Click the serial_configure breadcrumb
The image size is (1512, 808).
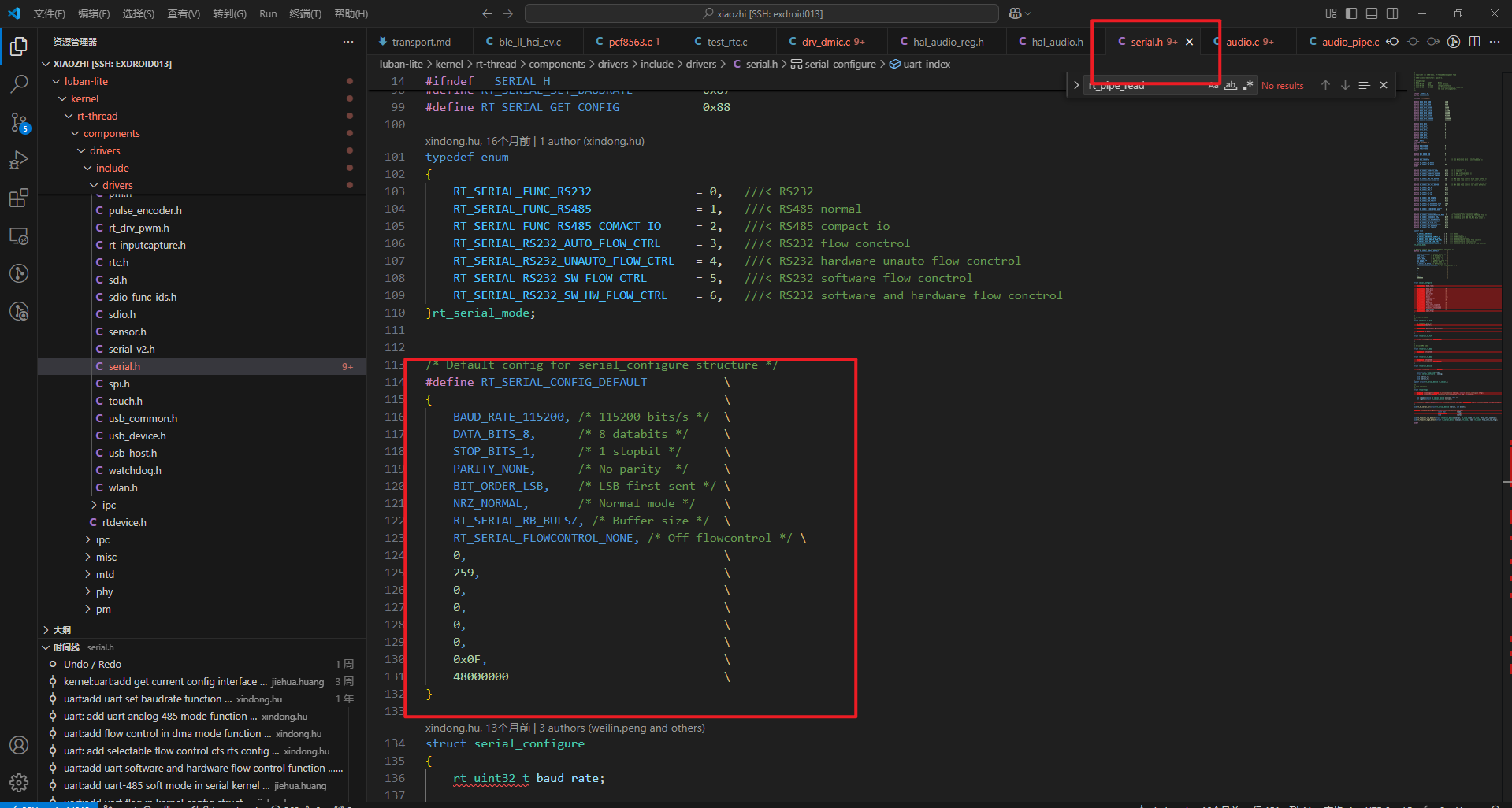[840, 64]
